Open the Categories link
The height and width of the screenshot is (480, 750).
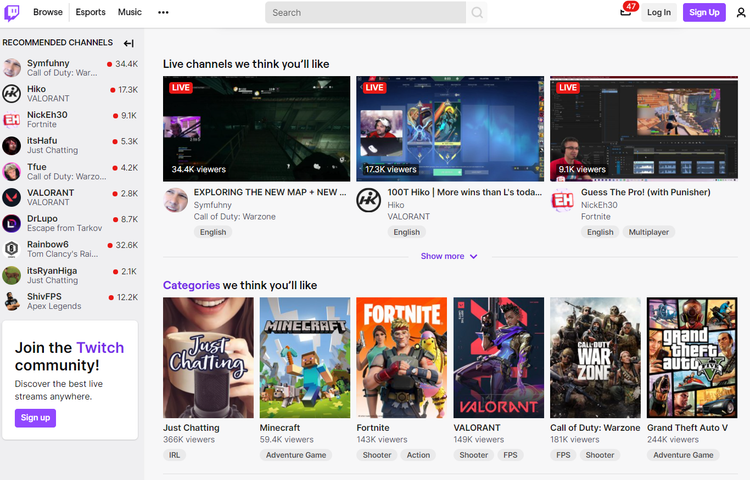point(191,285)
